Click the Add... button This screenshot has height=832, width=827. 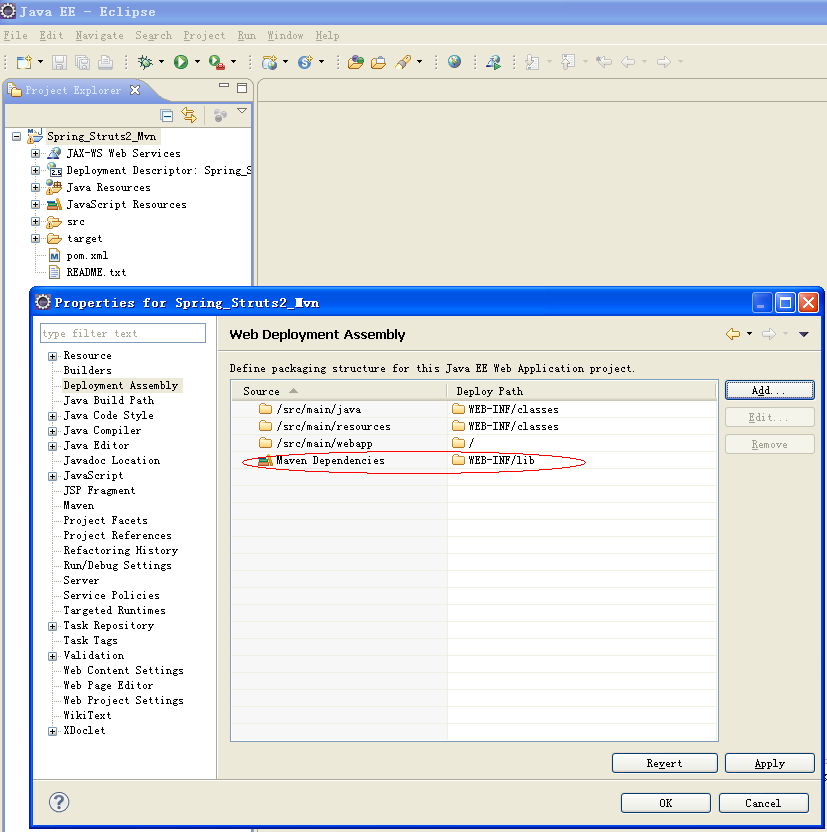pyautogui.click(x=770, y=390)
